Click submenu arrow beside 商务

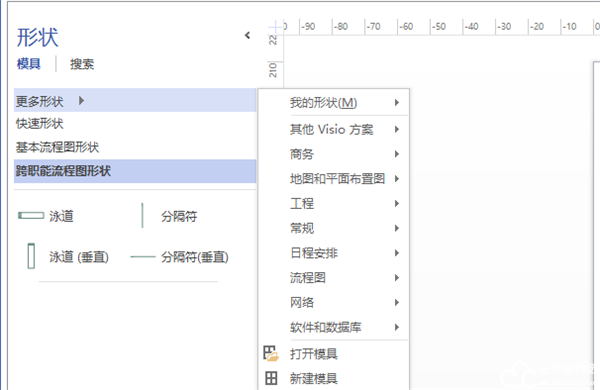[397, 154]
